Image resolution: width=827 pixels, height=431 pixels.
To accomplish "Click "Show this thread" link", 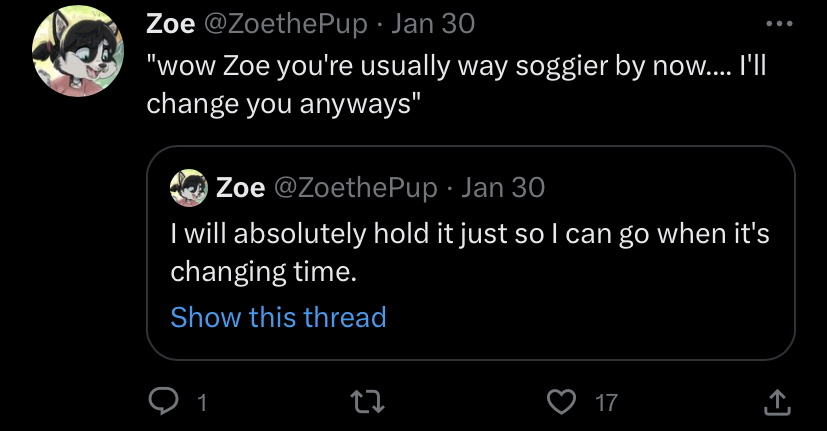I will click(278, 318).
